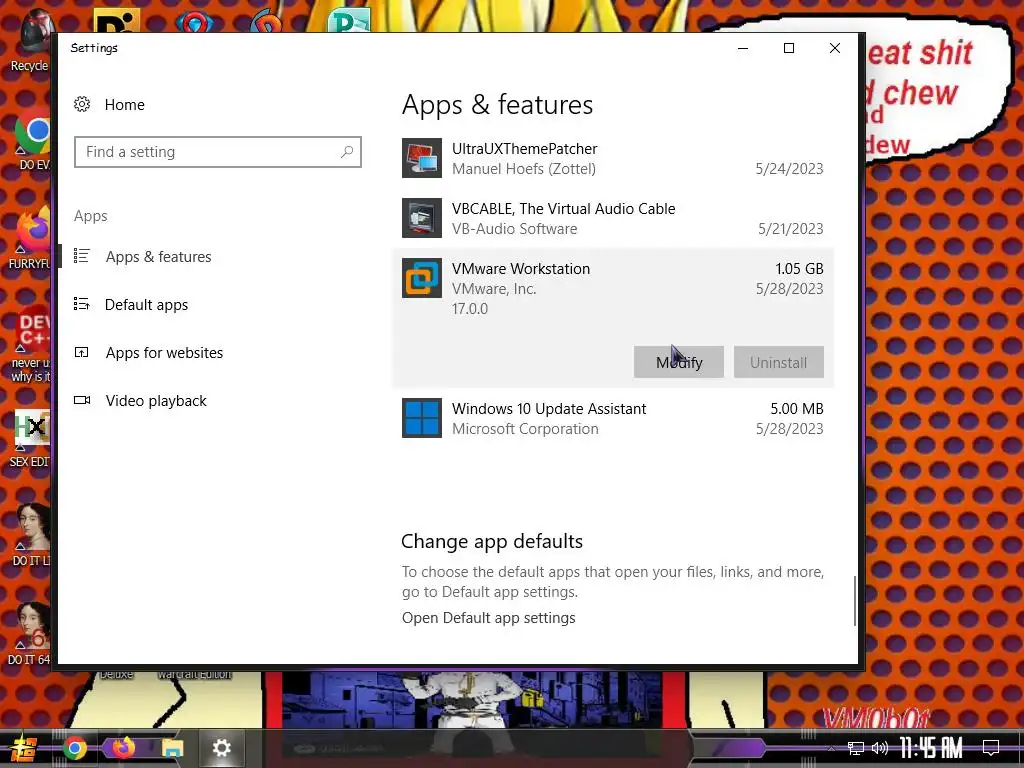Image resolution: width=1024 pixels, height=768 pixels.
Task: Select the Chrome desktop shortcut
Action: [x=33, y=140]
